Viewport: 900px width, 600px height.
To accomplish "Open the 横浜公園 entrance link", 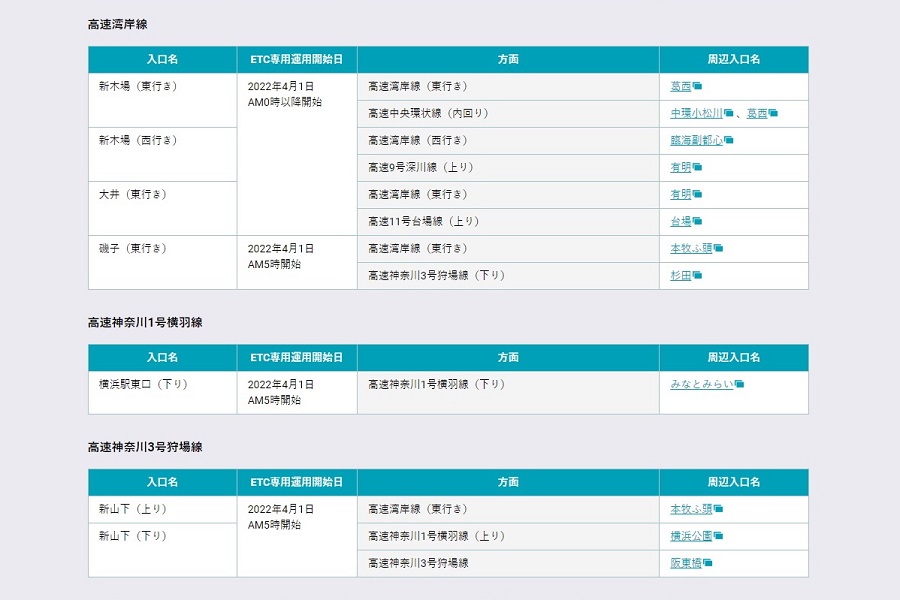I will tap(692, 536).
